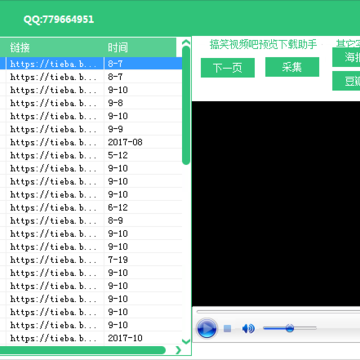Select the row dated 5-12
360x360 pixels.
click(91, 155)
